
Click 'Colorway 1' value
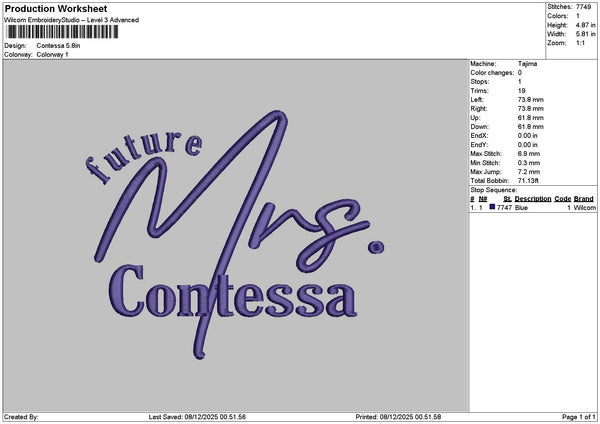52,54
